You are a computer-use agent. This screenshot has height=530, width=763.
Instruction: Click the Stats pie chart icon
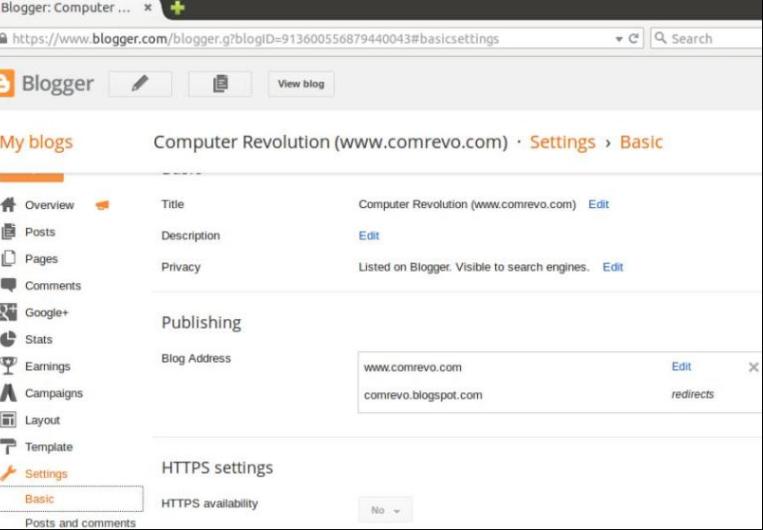pos(8,339)
